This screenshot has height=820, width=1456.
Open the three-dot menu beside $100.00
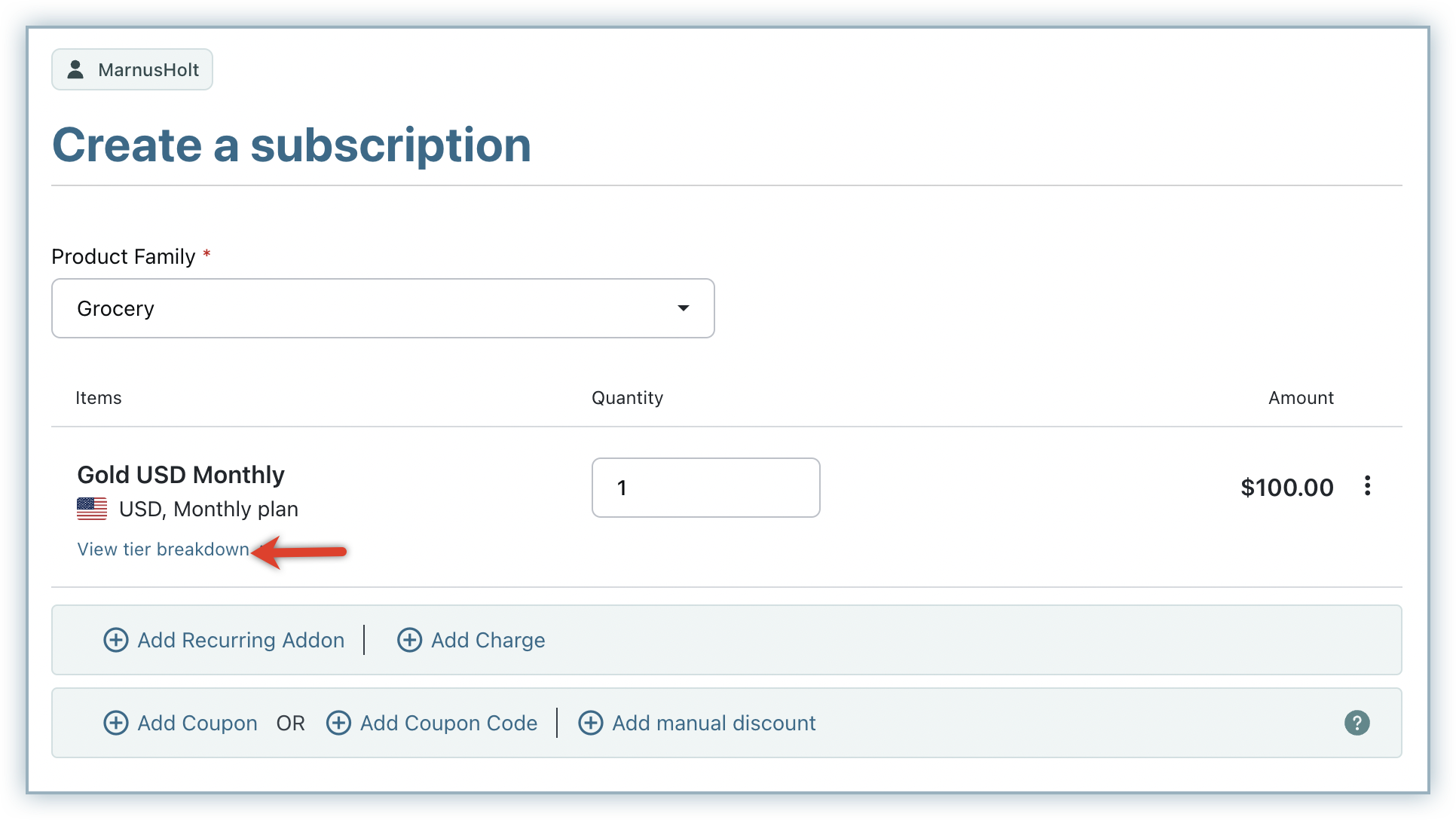pos(1367,486)
